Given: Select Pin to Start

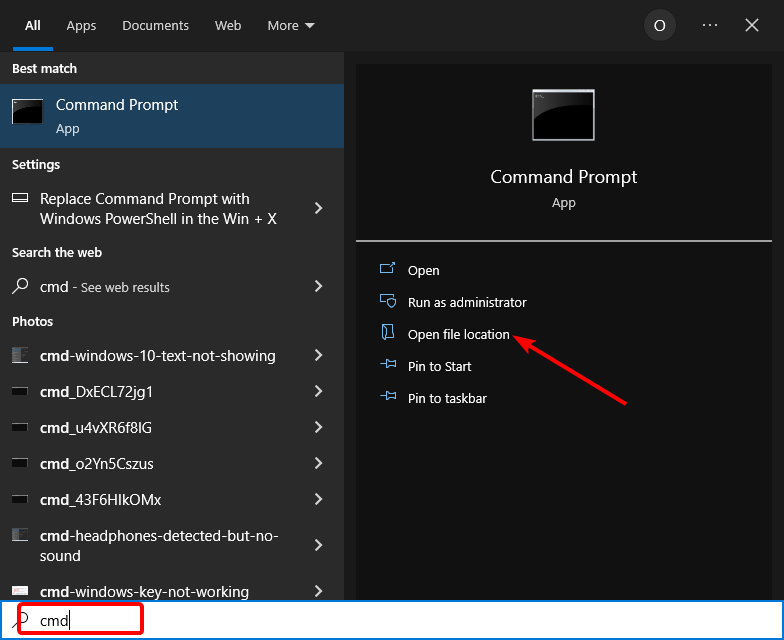Looking at the screenshot, I should click(x=440, y=366).
